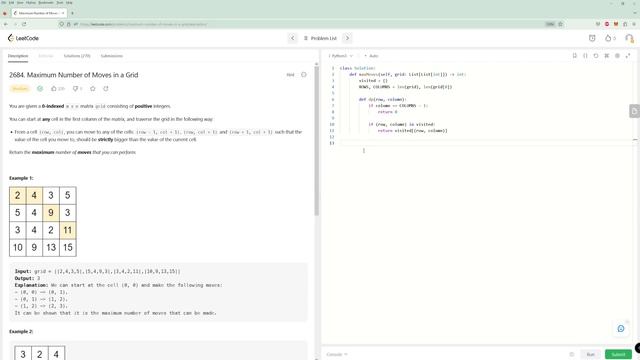The height and width of the screenshot is (360, 640).
Task: Expand the Console panel
Action: pos(337,354)
